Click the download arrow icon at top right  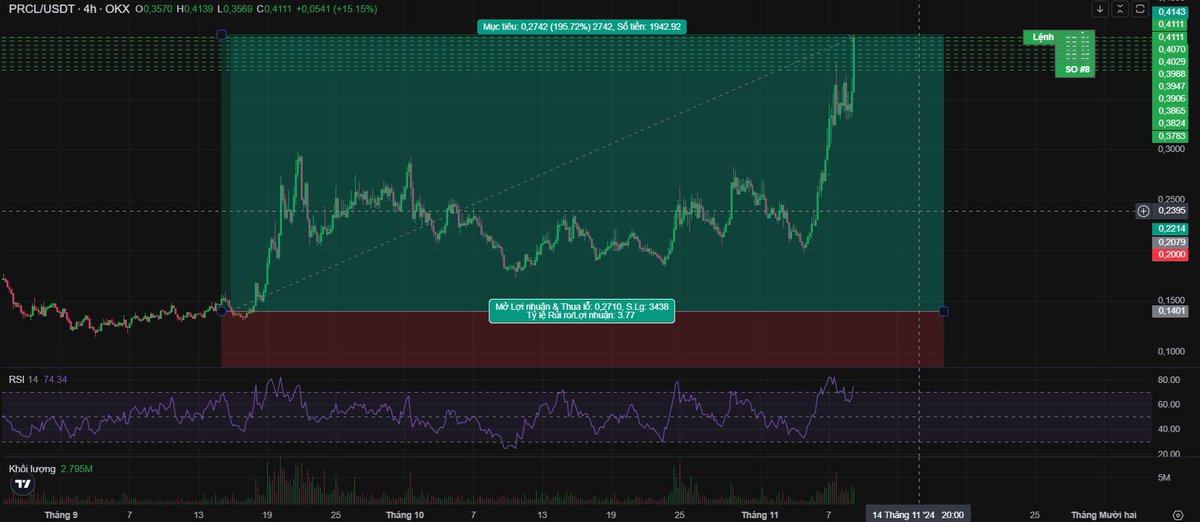tap(1101, 9)
